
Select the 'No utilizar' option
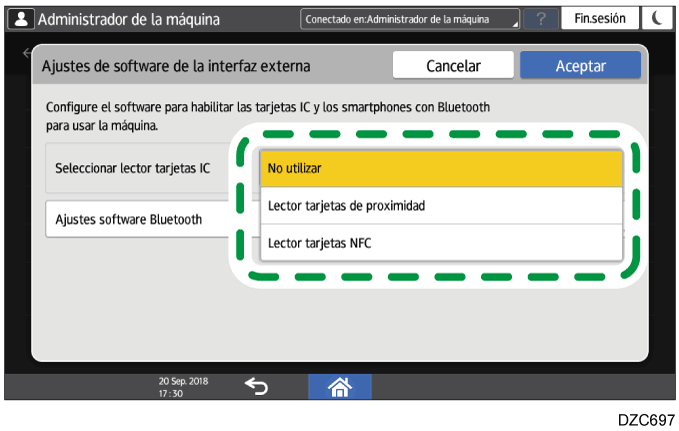point(441,167)
